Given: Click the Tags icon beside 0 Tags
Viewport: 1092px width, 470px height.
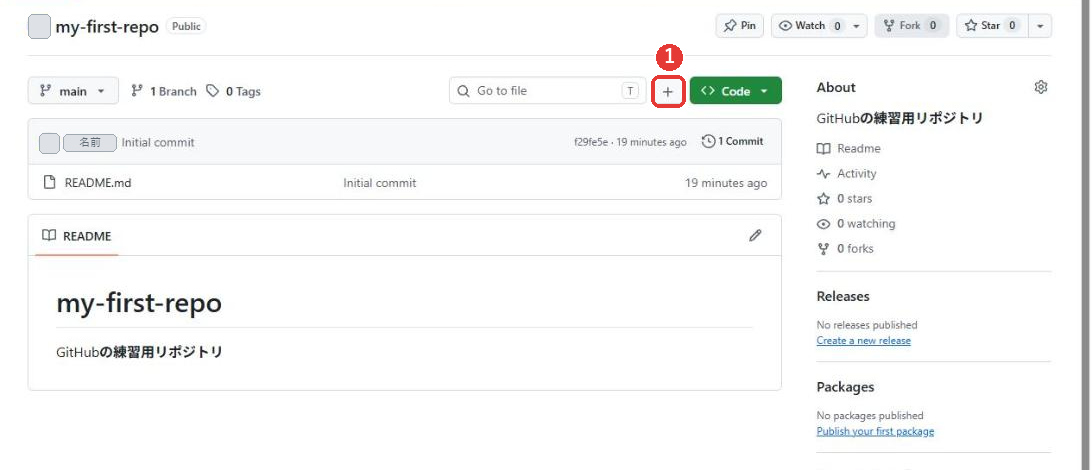Looking at the screenshot, I should coord(212,91).
